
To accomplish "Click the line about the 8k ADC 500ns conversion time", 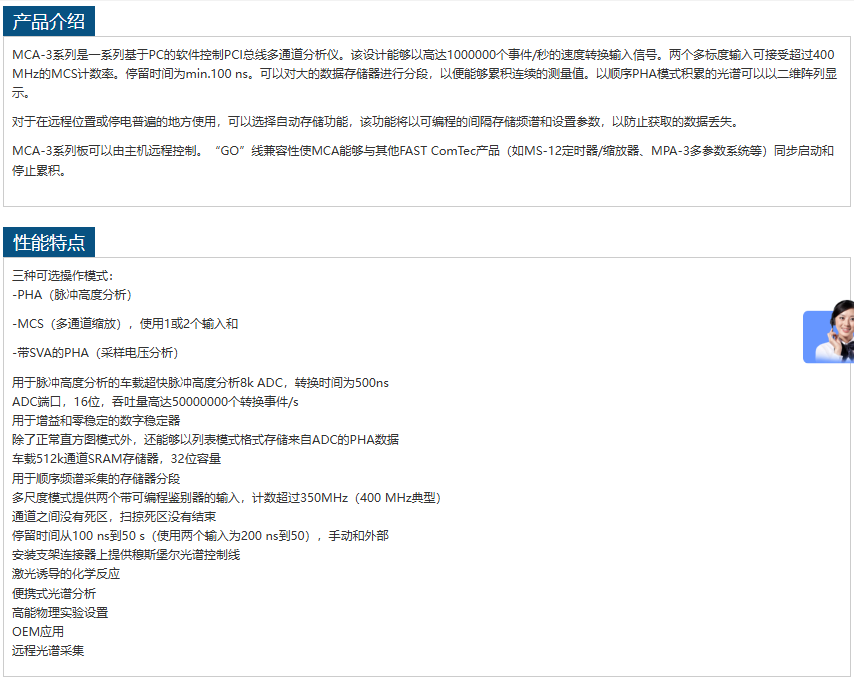I will tap(200, 382).
